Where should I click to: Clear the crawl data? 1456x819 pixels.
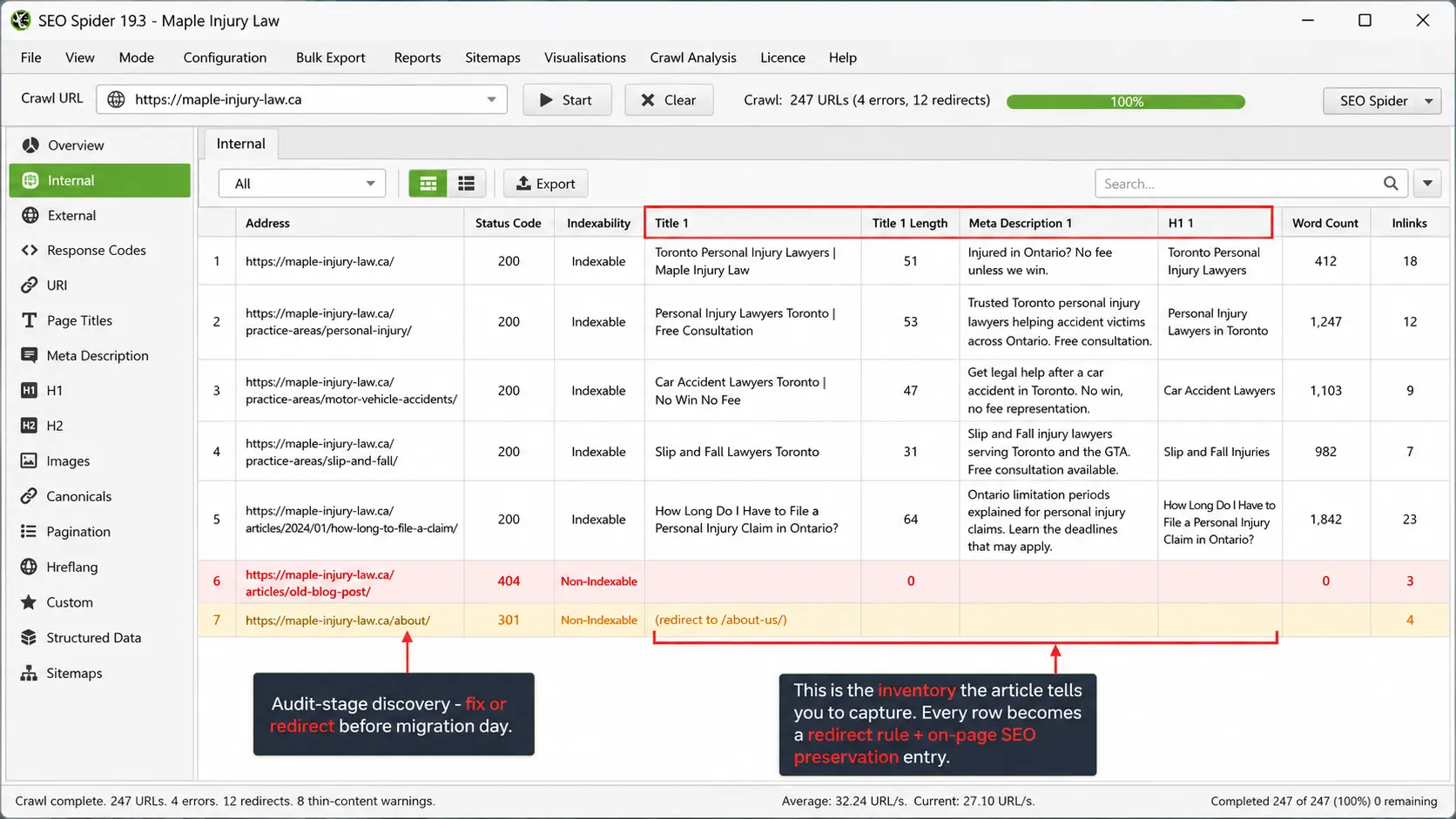click(x=669, y=100)
